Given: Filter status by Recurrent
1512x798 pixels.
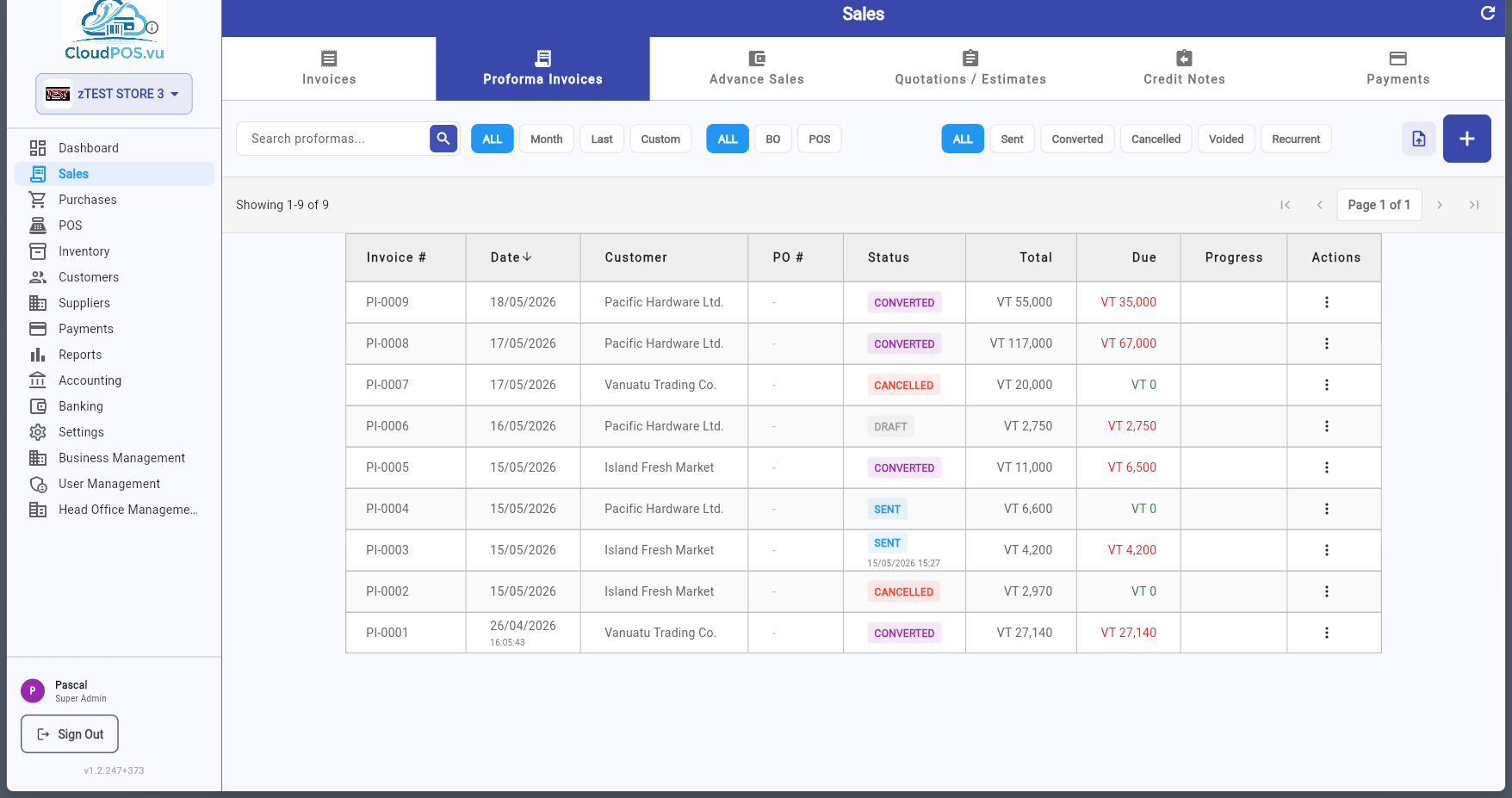Looking at the screenshot, I should tap(1296, 139).
